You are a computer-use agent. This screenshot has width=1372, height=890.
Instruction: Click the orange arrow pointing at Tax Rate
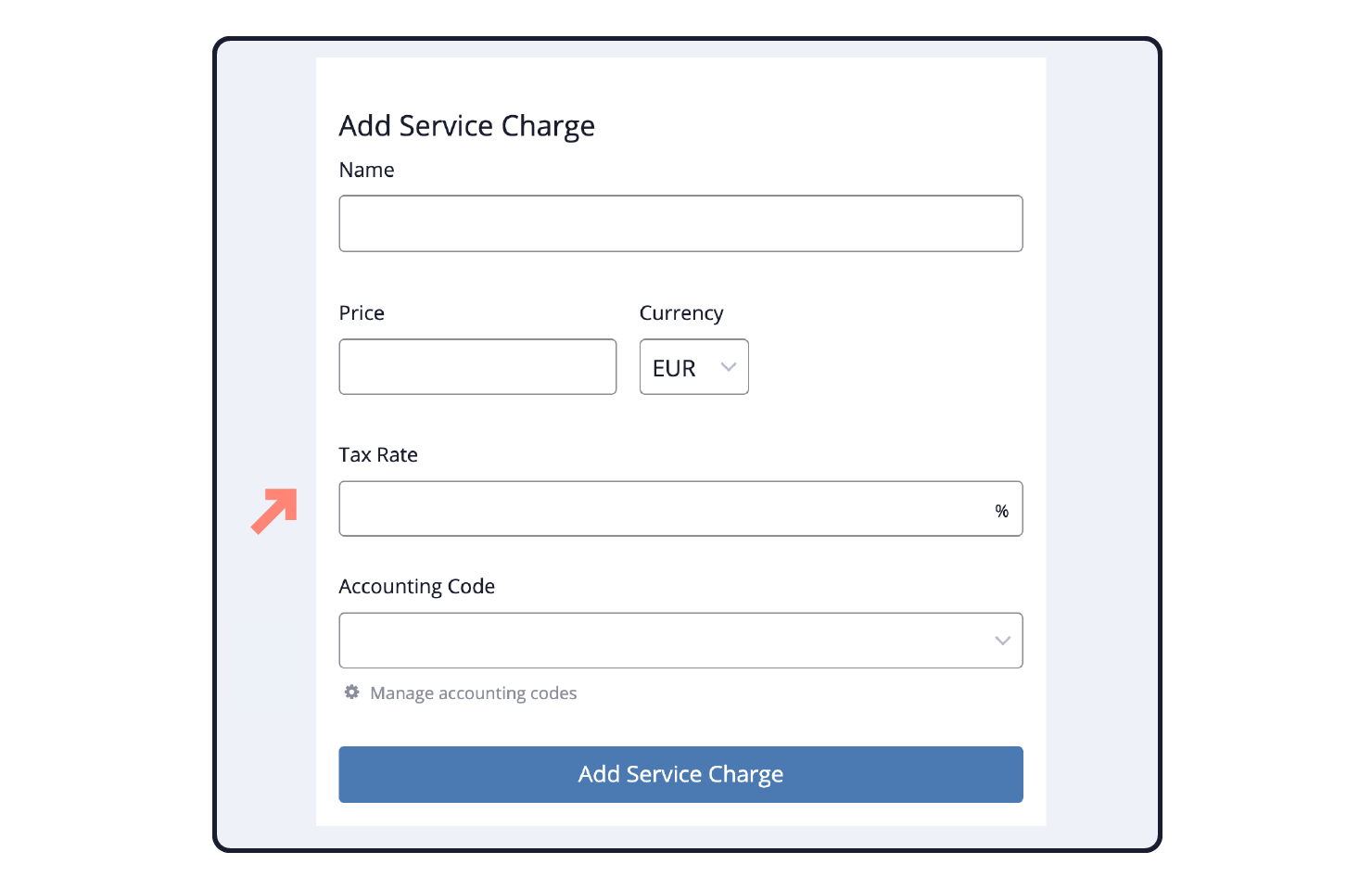point(274,511)
